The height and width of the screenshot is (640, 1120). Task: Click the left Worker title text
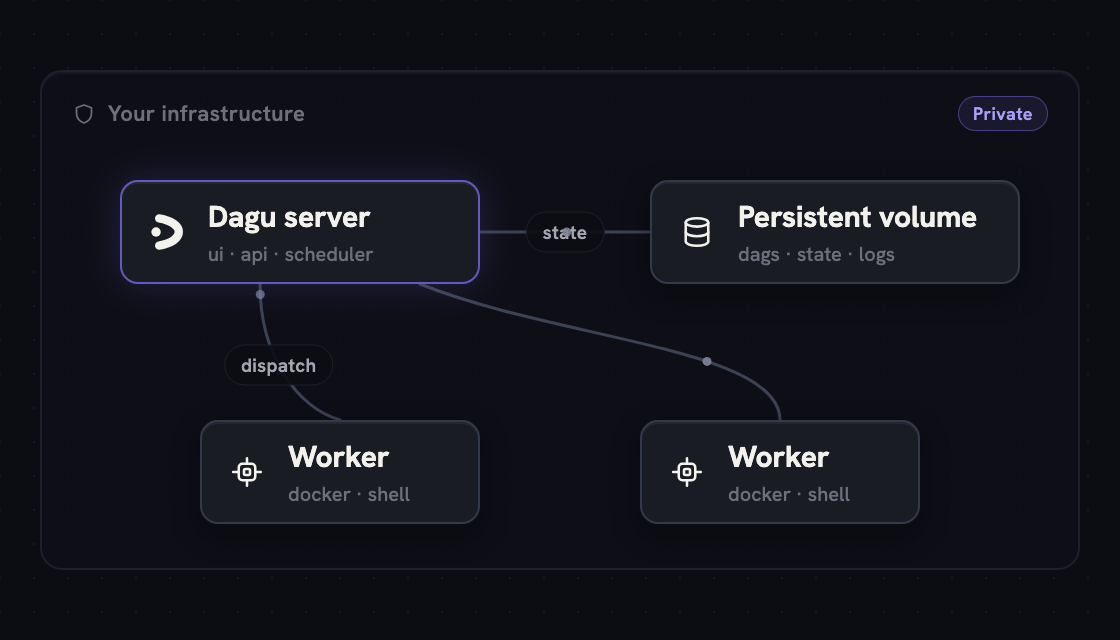pyautogui.click(x=339, y=457)
